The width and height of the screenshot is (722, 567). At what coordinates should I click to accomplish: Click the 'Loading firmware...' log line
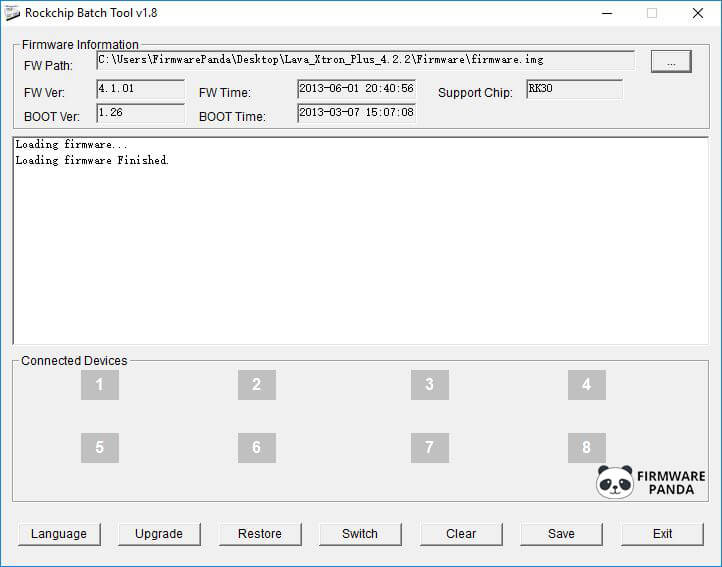(x=71, y=145)
